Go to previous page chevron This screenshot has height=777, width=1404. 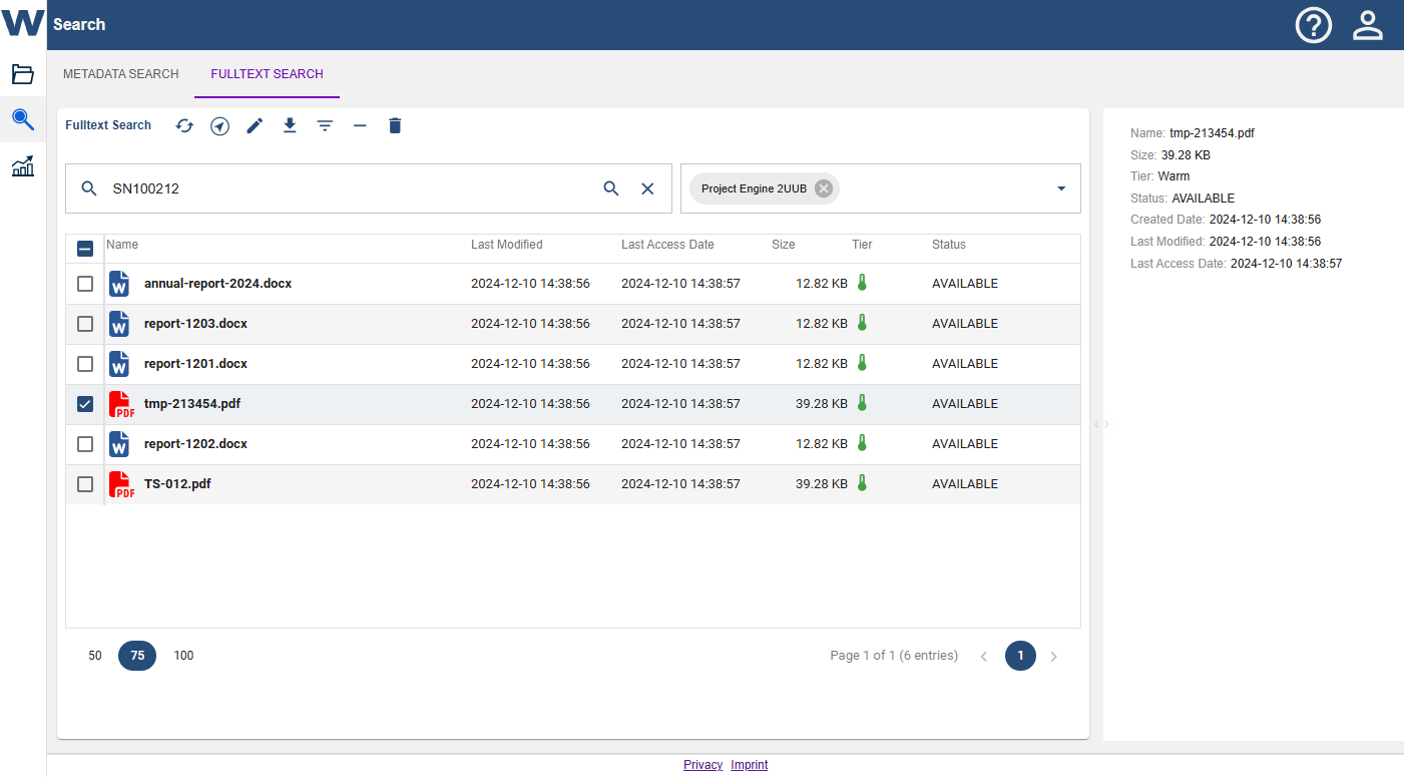coord(984,656)
